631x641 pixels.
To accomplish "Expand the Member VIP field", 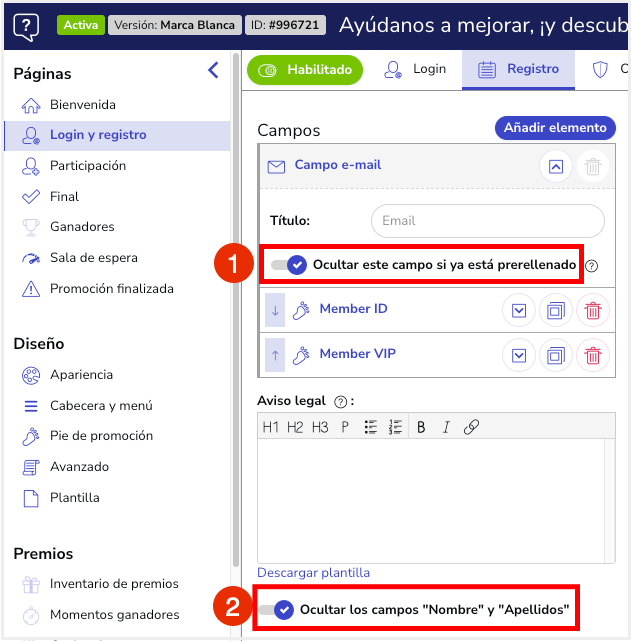I will point(519,355).
